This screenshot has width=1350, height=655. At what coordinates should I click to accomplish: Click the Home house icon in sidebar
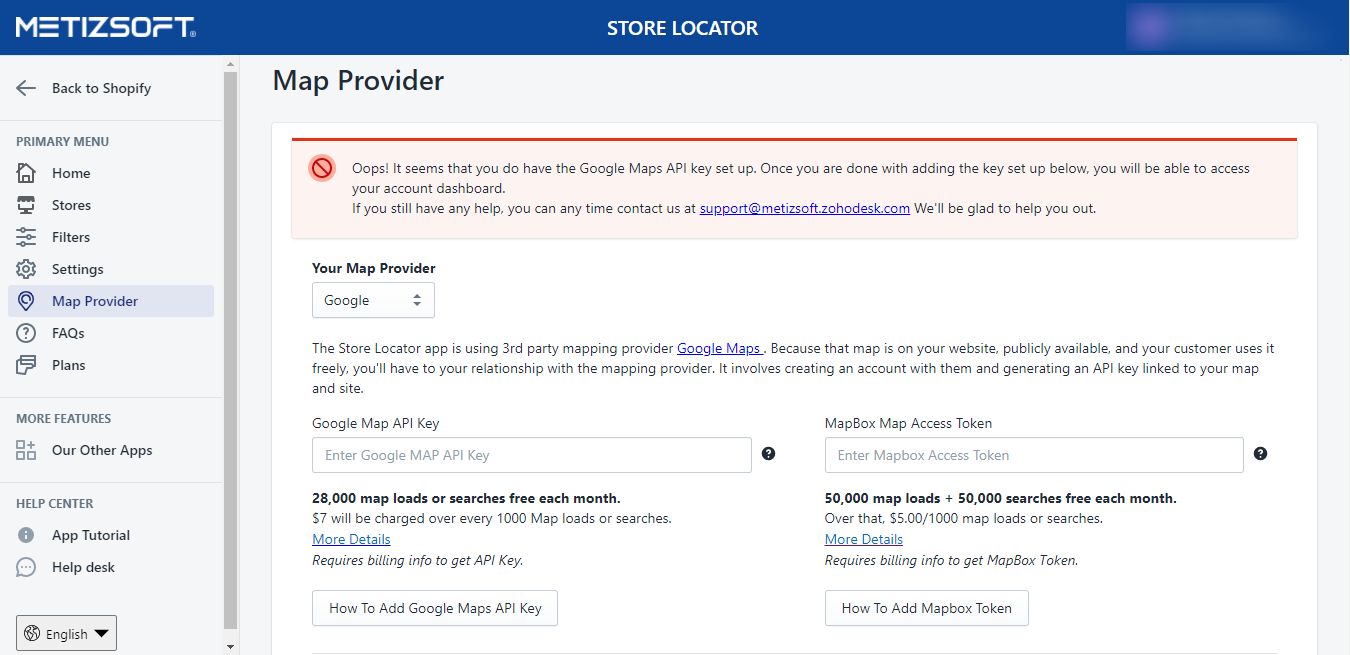[26, 173]
